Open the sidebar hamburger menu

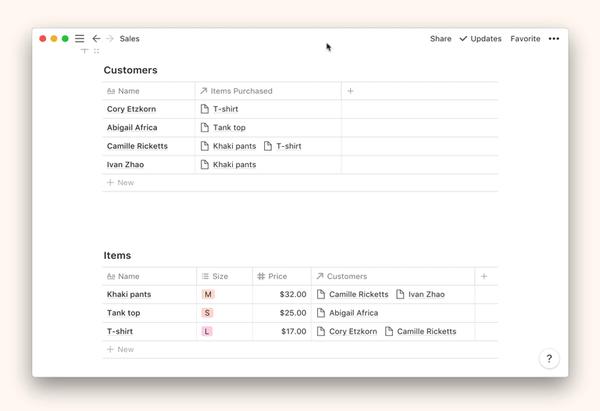[x=80, y=39]
